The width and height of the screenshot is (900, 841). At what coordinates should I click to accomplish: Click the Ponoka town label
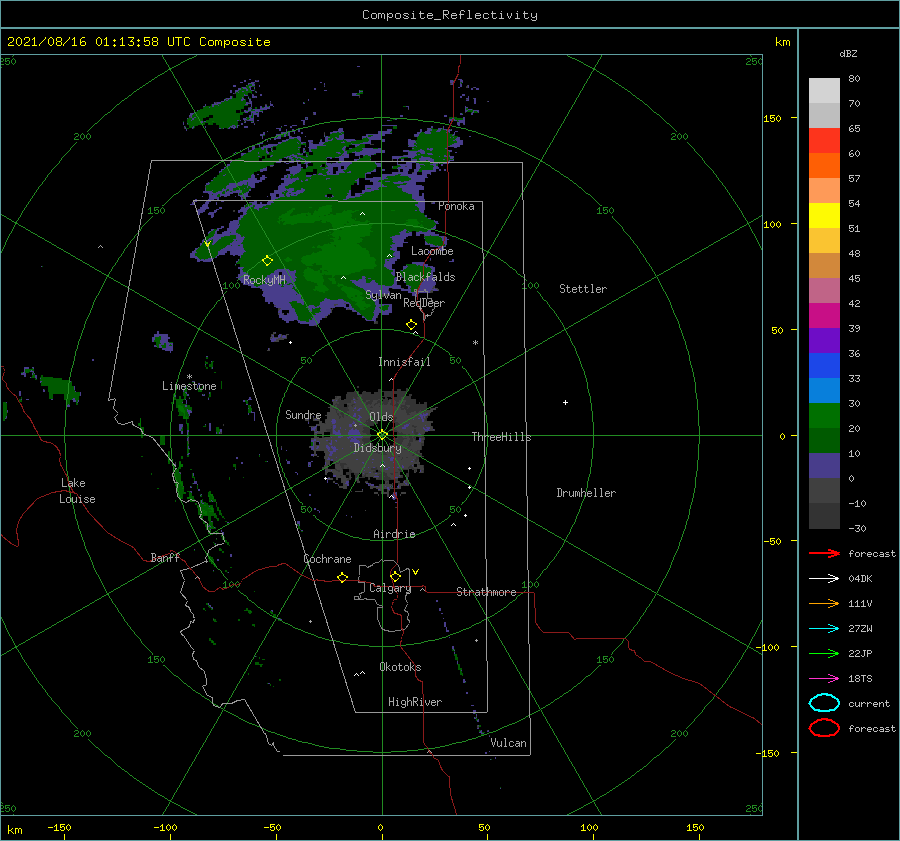pyautogui.click(x=456, y=206)
